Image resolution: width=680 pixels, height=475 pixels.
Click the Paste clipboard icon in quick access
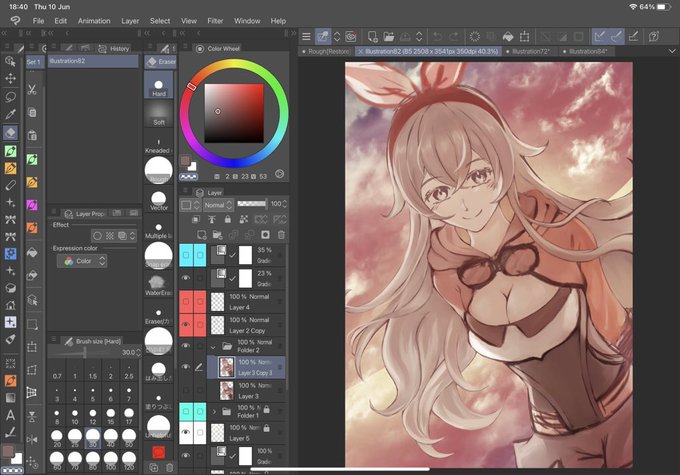pos(32,135)
